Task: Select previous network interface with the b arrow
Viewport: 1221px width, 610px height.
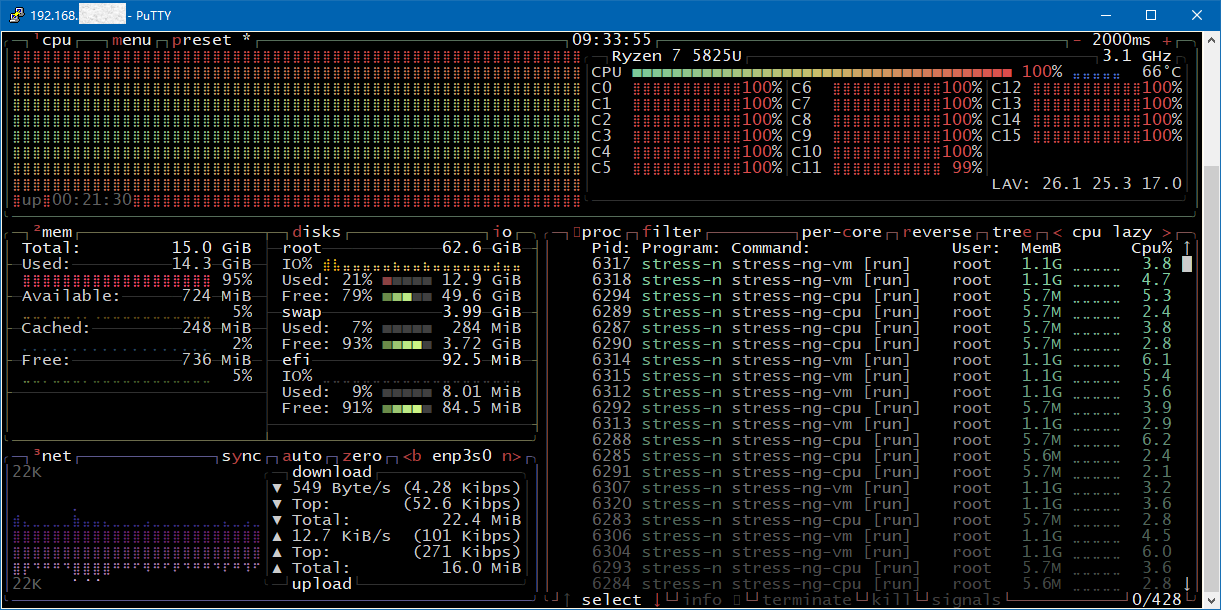Action: coord(411,456)
